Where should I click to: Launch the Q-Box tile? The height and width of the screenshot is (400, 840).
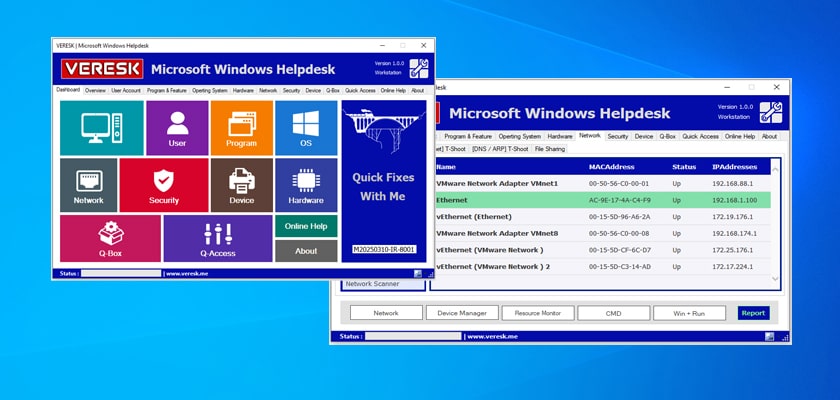click(x=110, y=239)
